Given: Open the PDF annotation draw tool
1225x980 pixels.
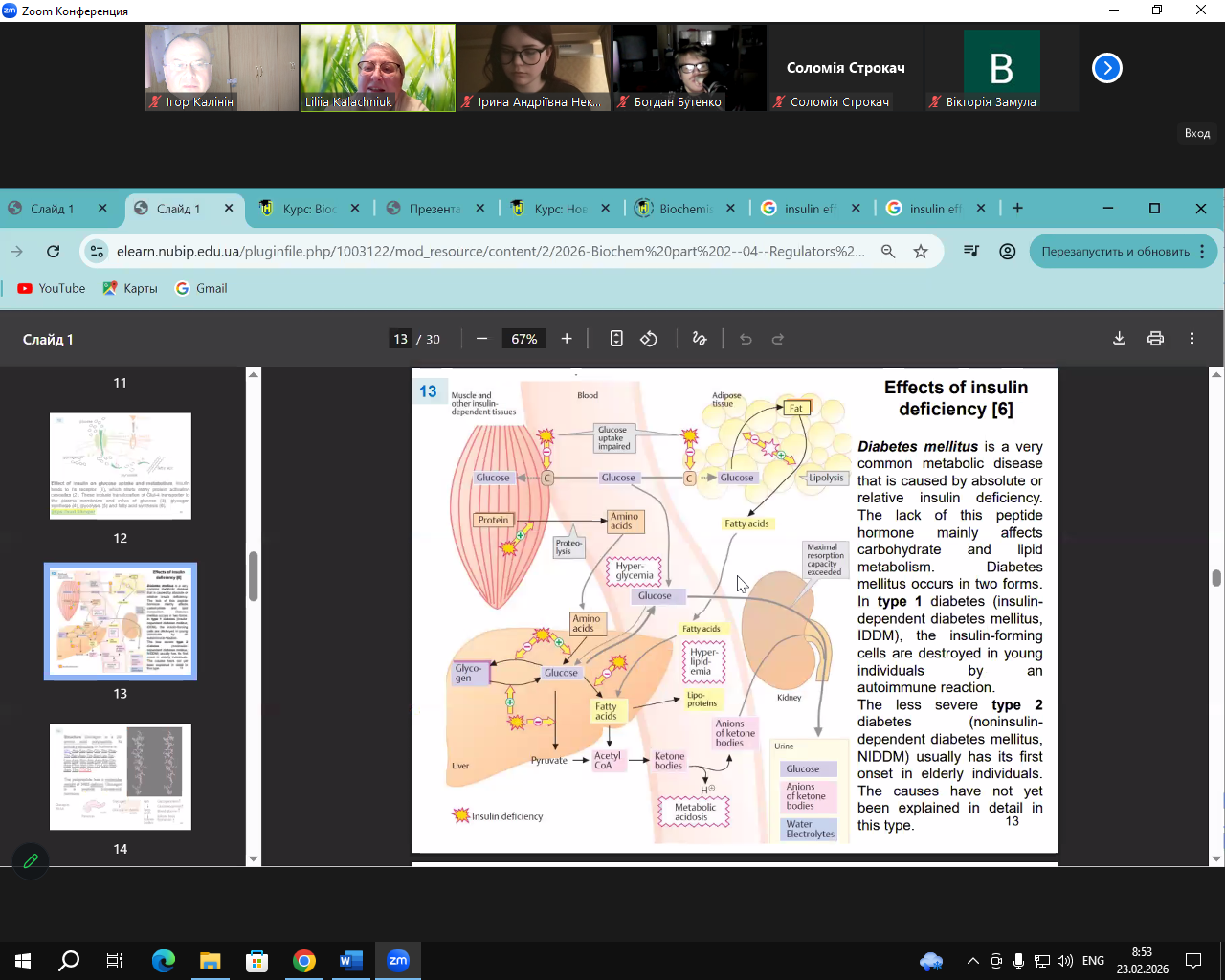Looking at the screenshot, I should (x=700, y=339).
